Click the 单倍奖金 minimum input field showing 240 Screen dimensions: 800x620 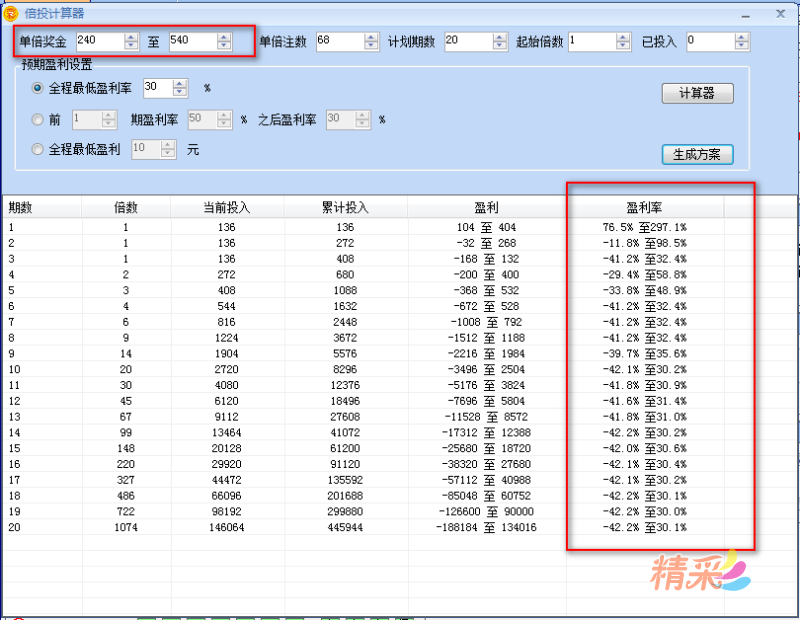tap(101, 41)
